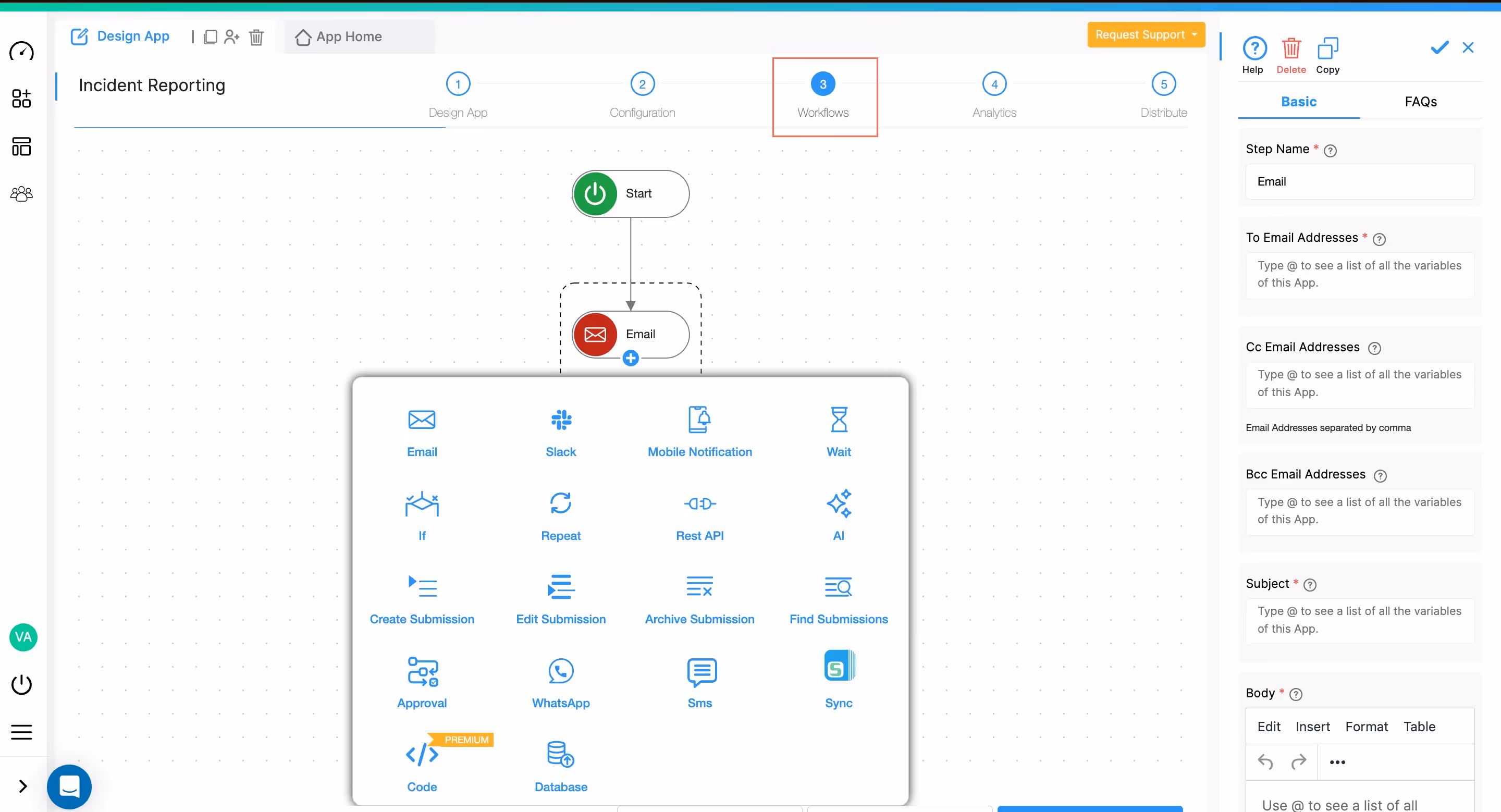1501x812 pixels.
Task: Click the red Delete trash icon
Action: pos(1290,49)
